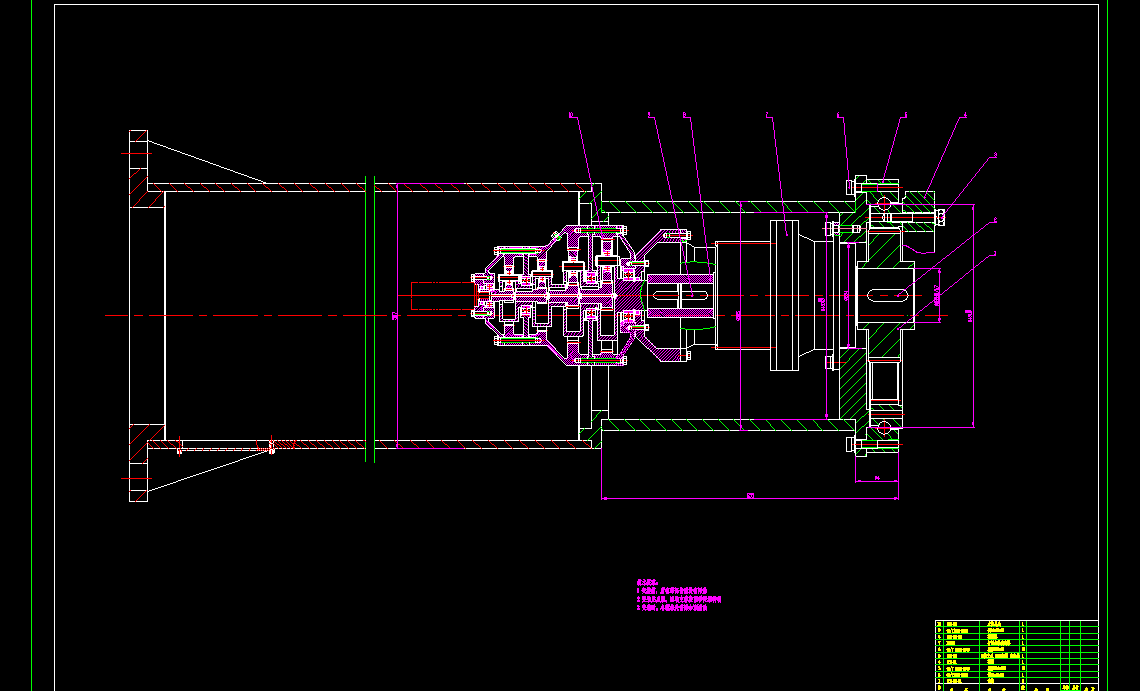Click the overall length dimension under the assembly
This screenshot has height=691, width=1140.
pos(750,497)
